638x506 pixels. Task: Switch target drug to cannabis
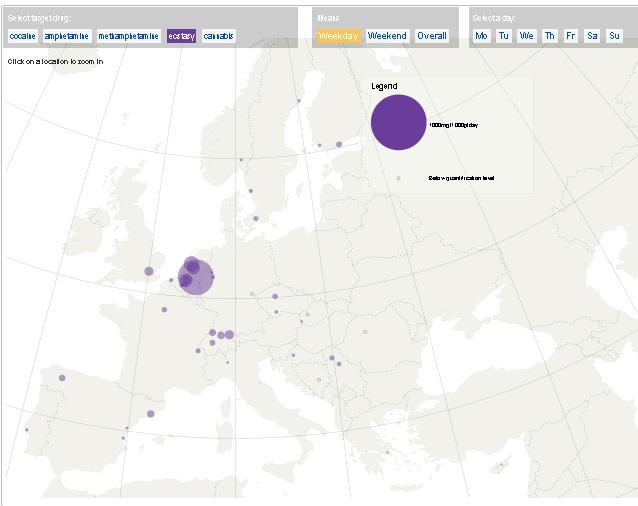tap(219, 36)
